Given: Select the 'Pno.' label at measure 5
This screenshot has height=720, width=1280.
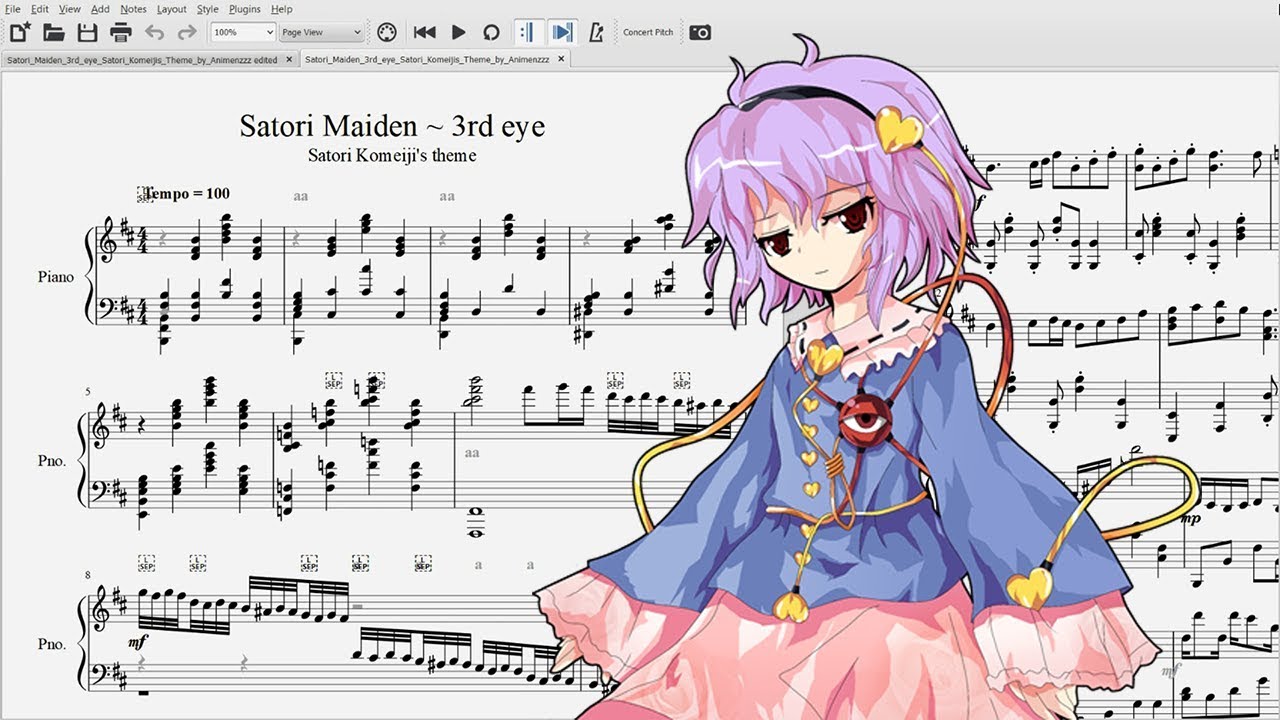Looking at the screenshot, I should 53,461.
